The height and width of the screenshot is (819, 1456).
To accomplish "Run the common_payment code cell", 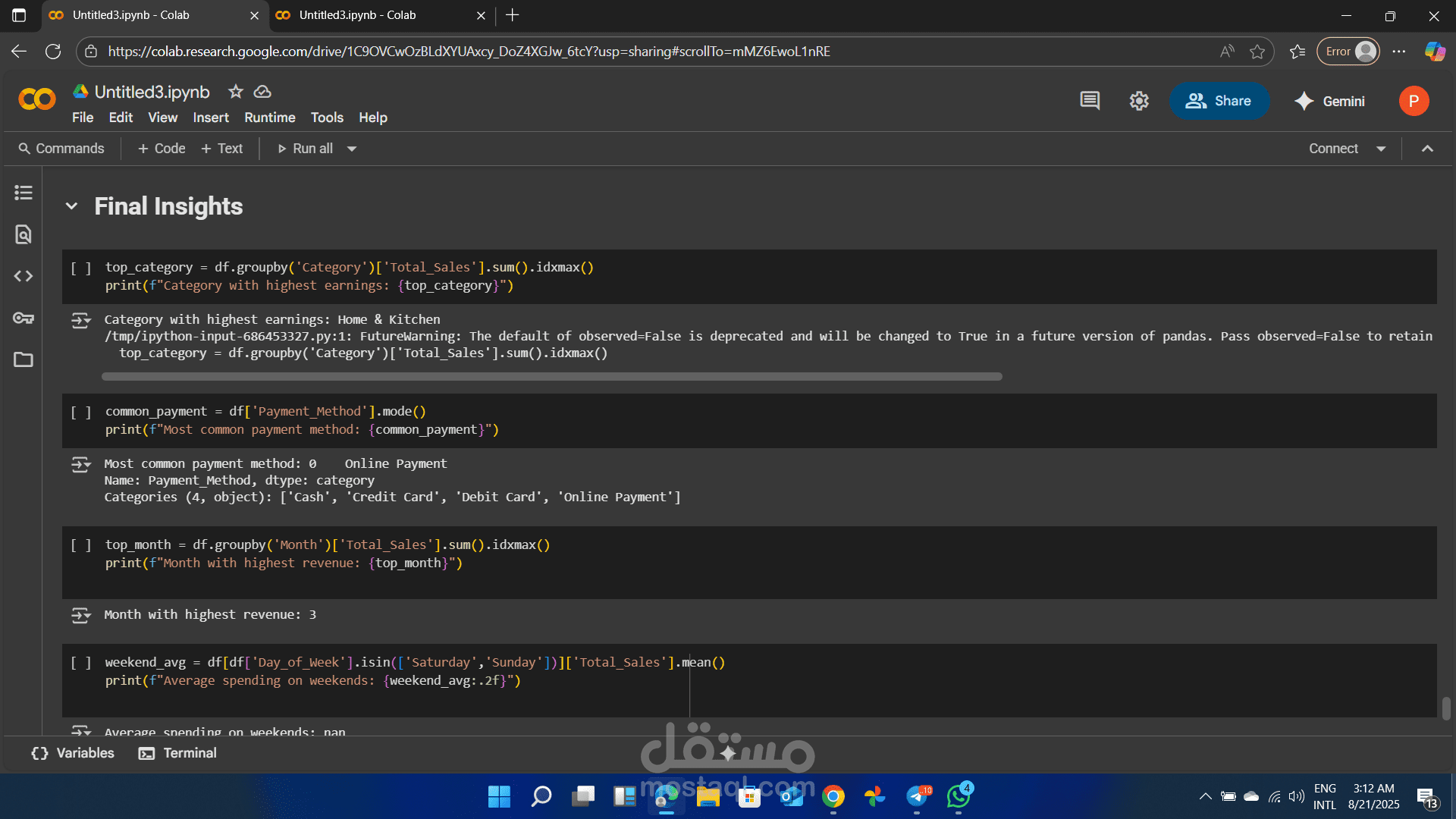I will point(81,413).
